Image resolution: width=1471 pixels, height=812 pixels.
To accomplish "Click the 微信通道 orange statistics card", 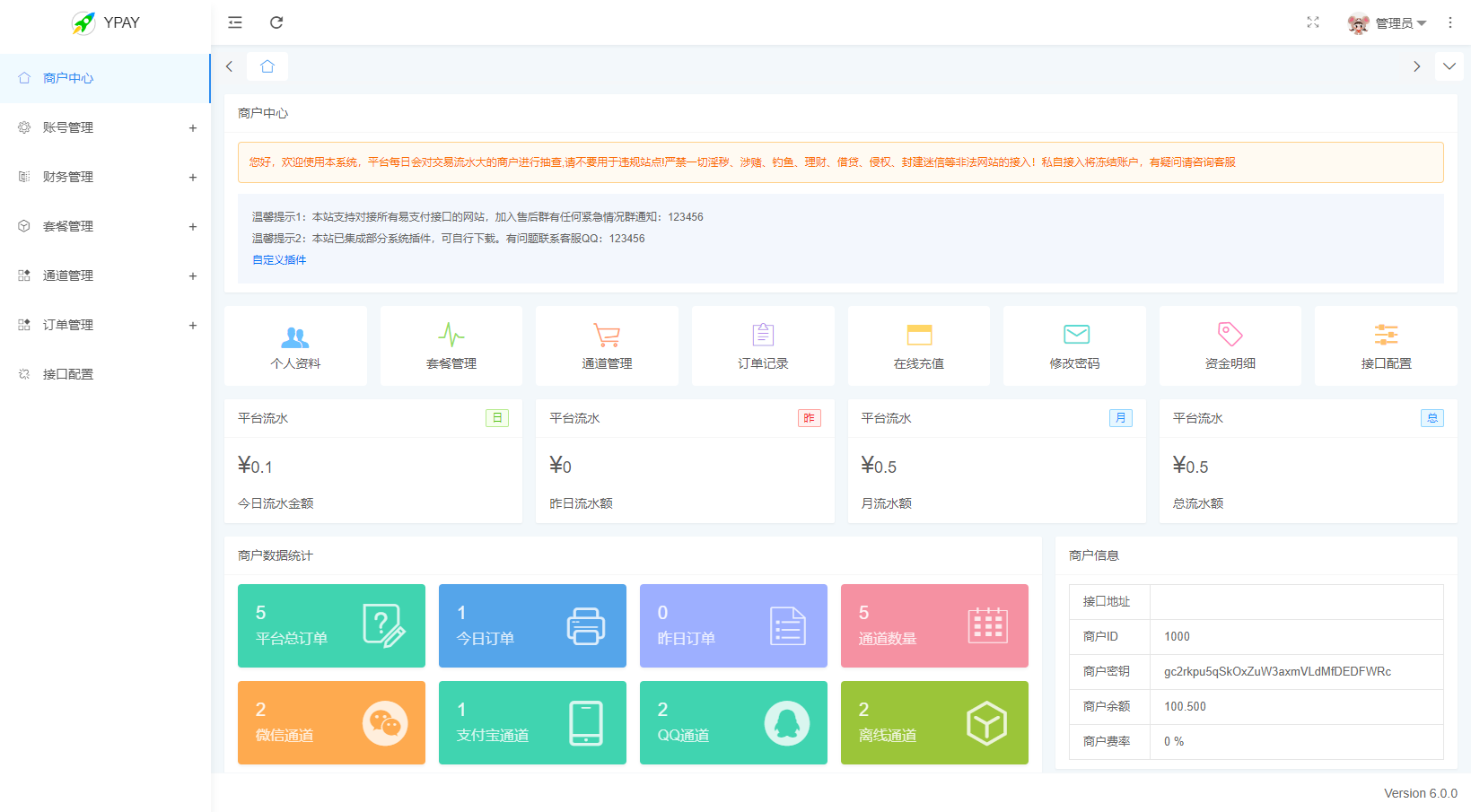I will point(331,722).
